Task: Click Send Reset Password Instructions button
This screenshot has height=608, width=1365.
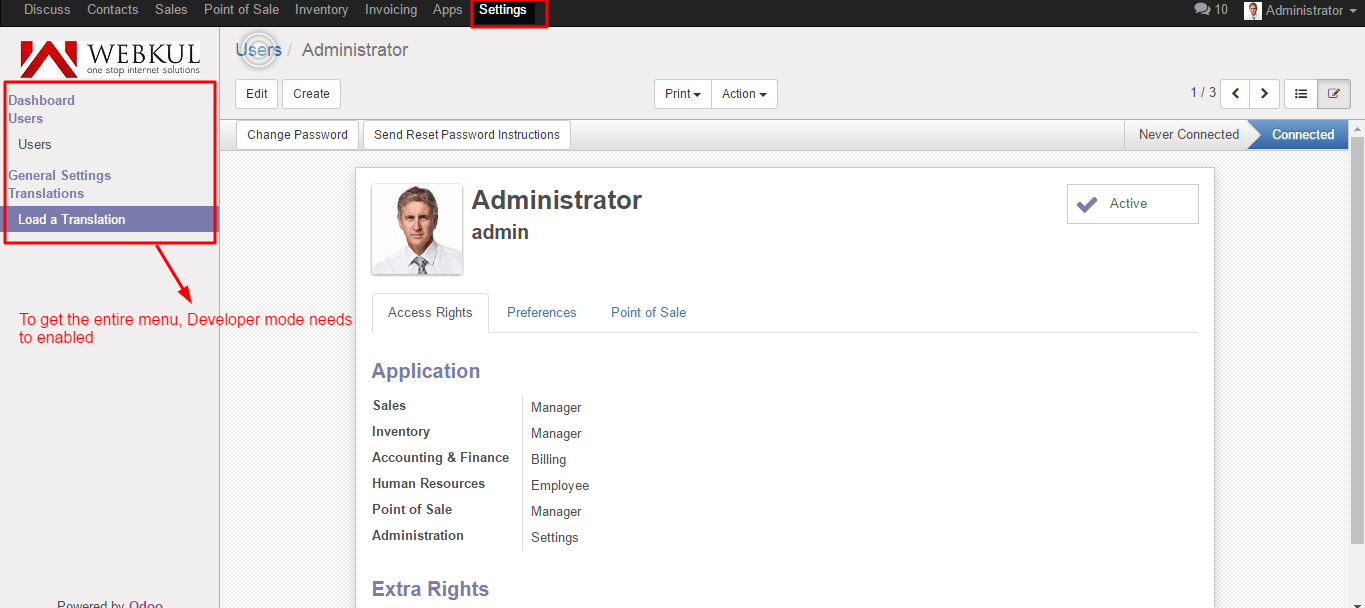Action: pyautogui.click(x=467, y=135)
